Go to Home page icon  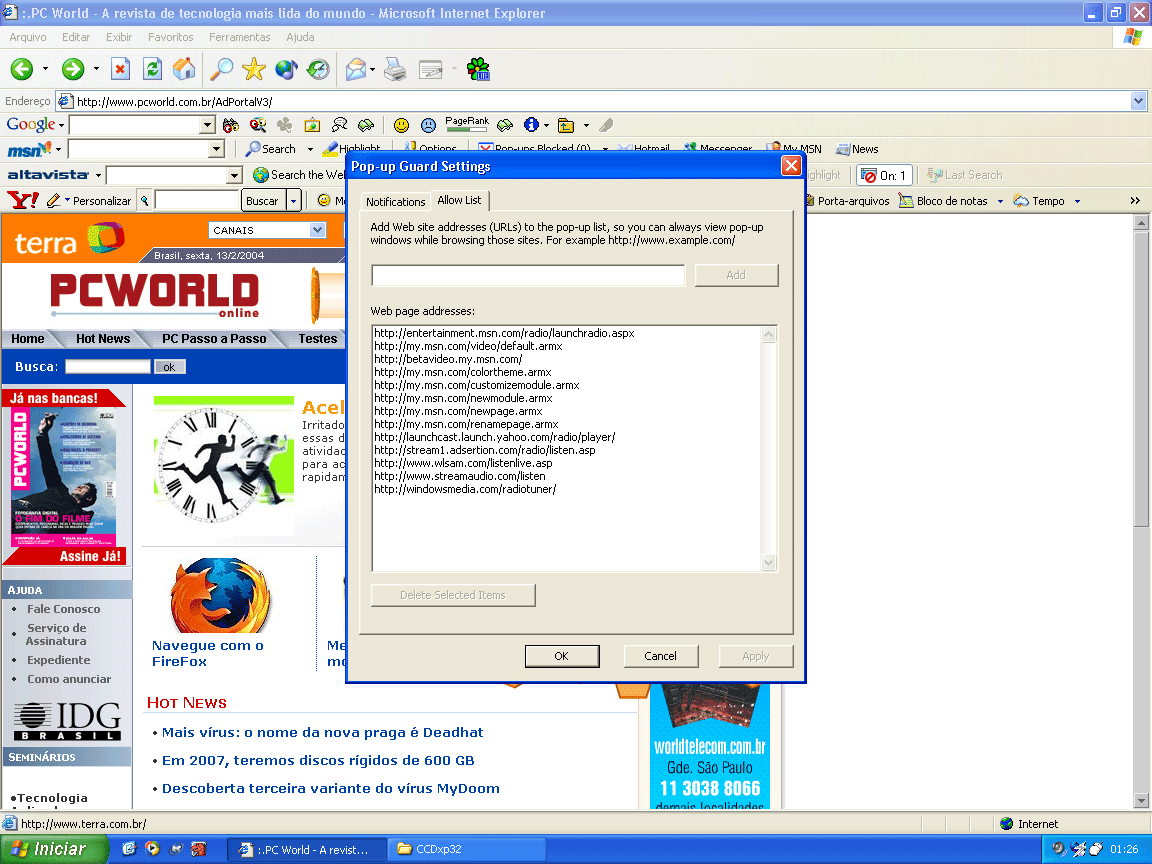pyautogui.click(x=184, y=69)
